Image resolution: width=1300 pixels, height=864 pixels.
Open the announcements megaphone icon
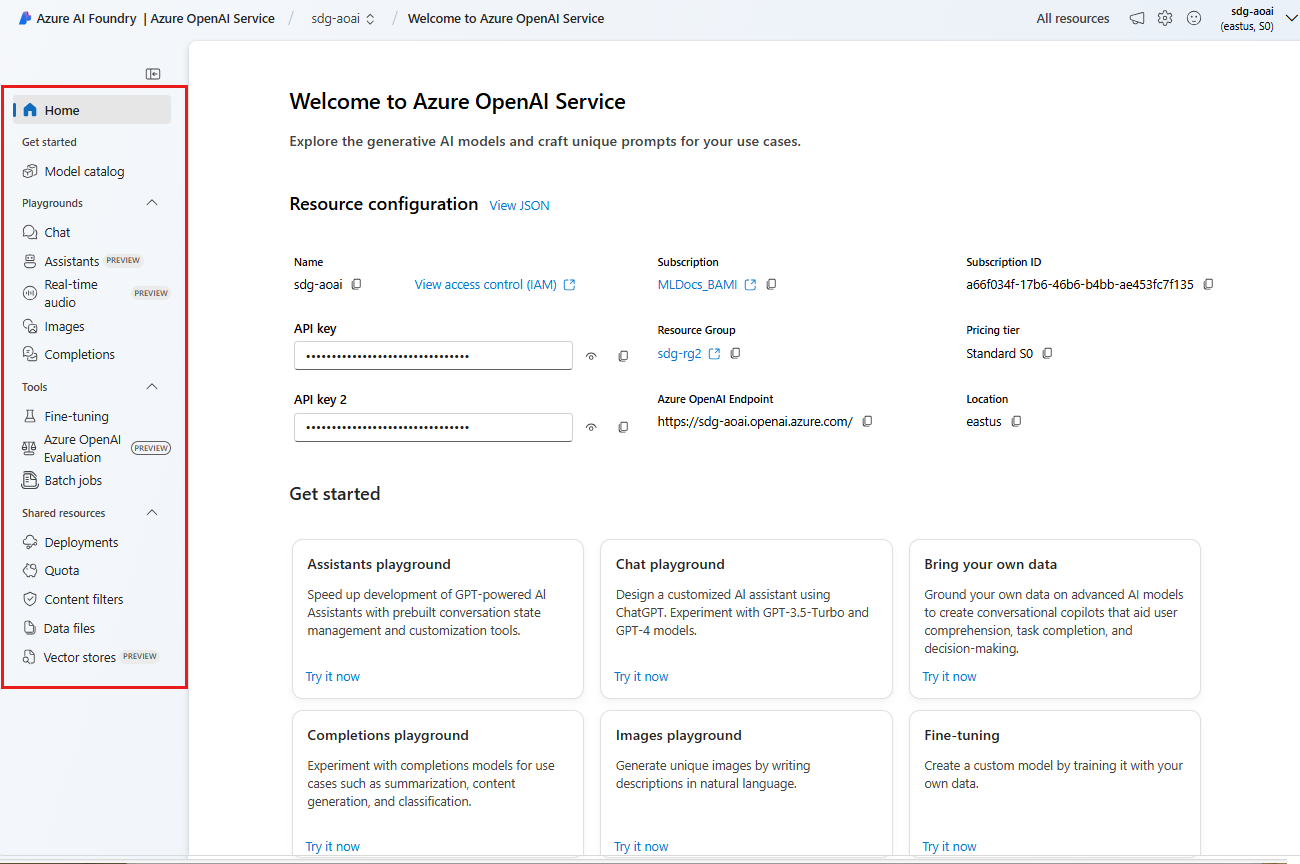click(x=1137, y=18)
